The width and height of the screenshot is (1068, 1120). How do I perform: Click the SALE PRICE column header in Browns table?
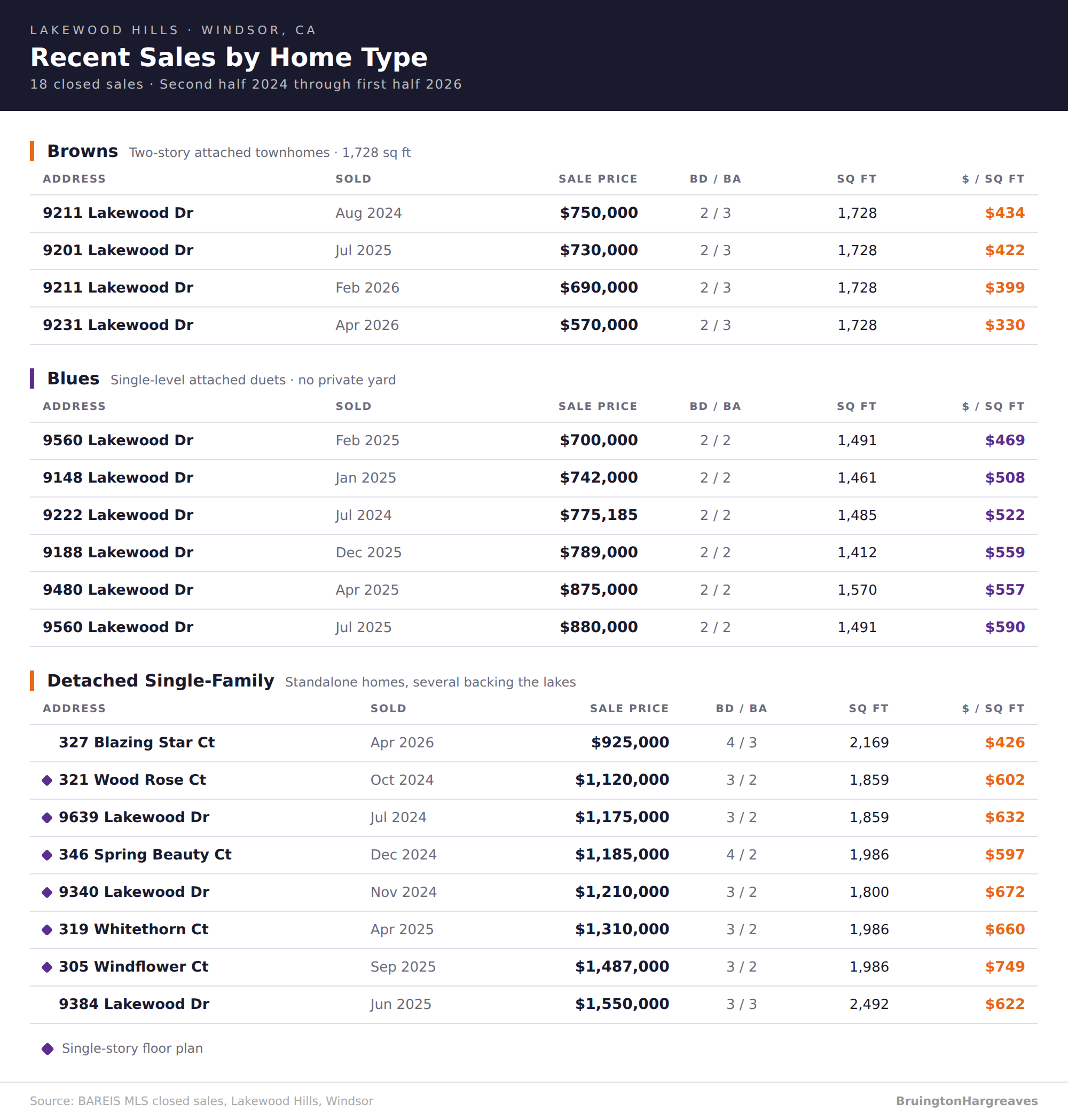[598, 179]
